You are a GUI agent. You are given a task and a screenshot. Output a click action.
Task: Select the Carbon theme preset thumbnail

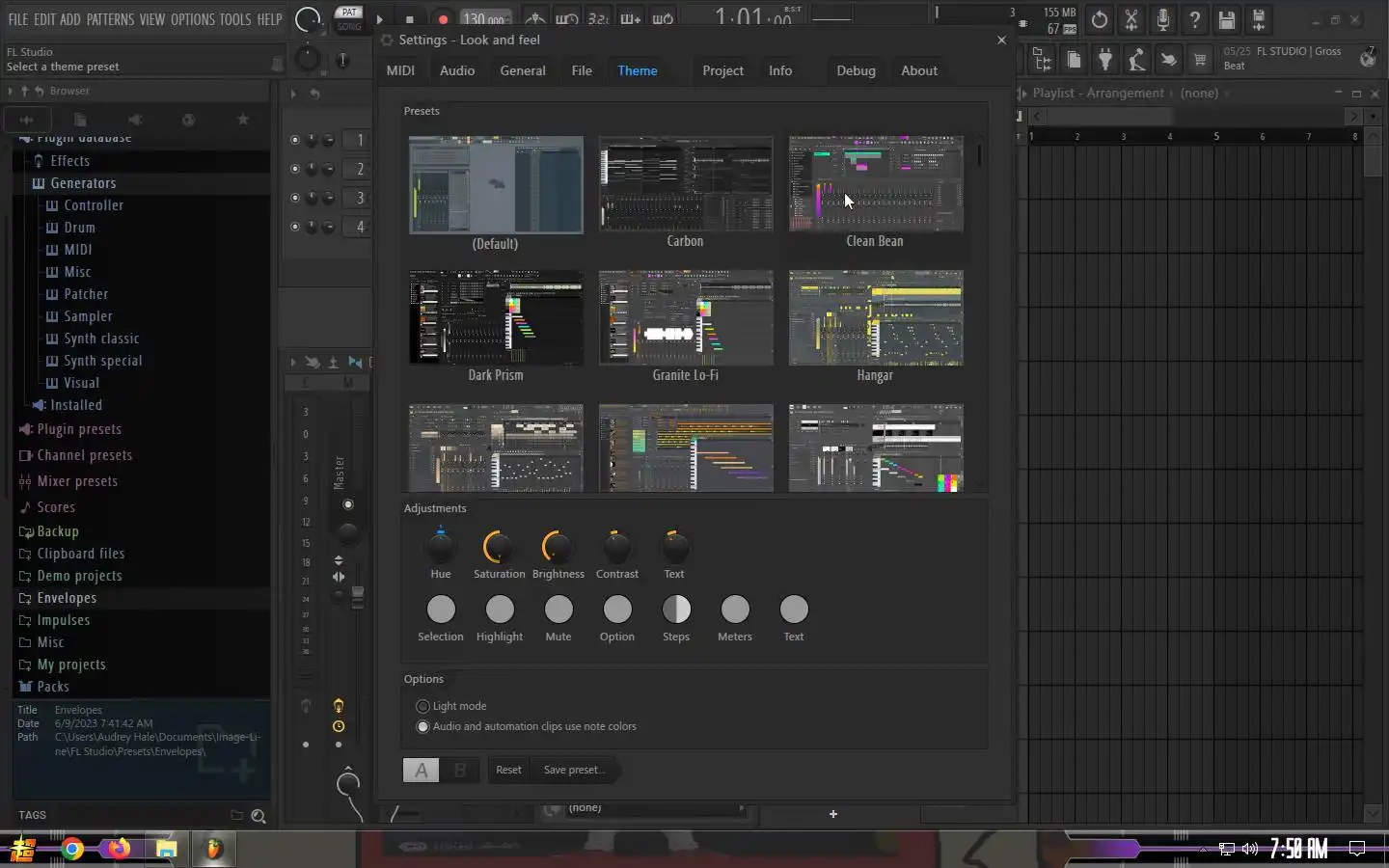686,184
